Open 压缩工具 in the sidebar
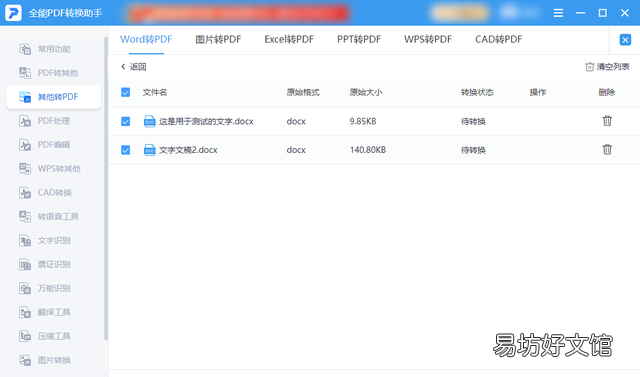 [45, 336]
